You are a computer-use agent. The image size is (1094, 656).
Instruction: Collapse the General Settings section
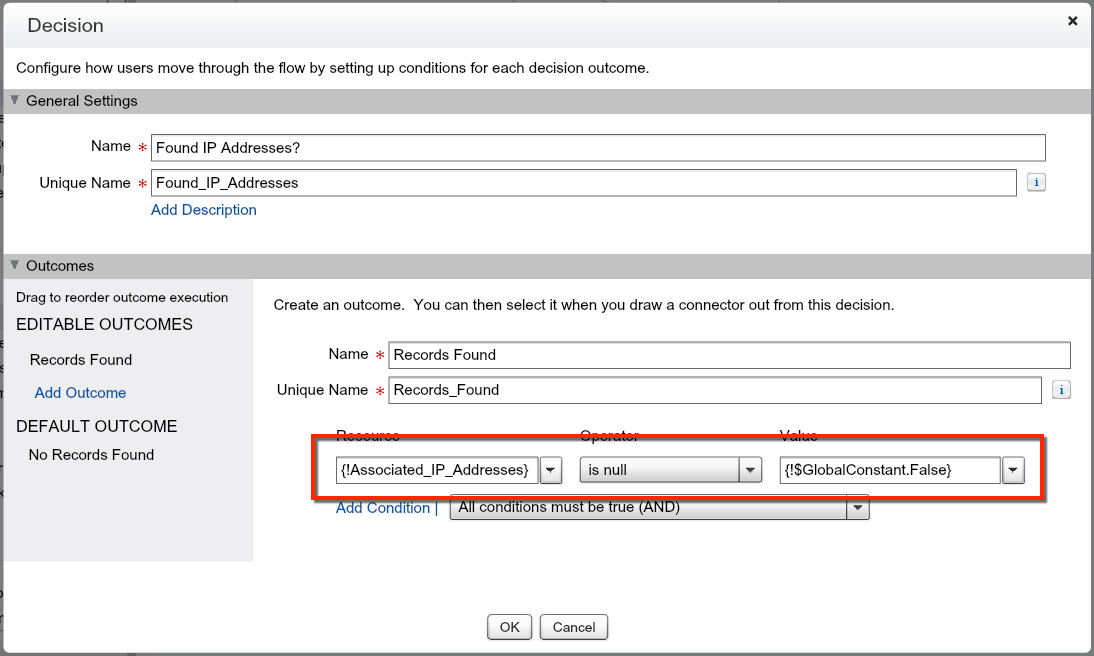point(15,101)
